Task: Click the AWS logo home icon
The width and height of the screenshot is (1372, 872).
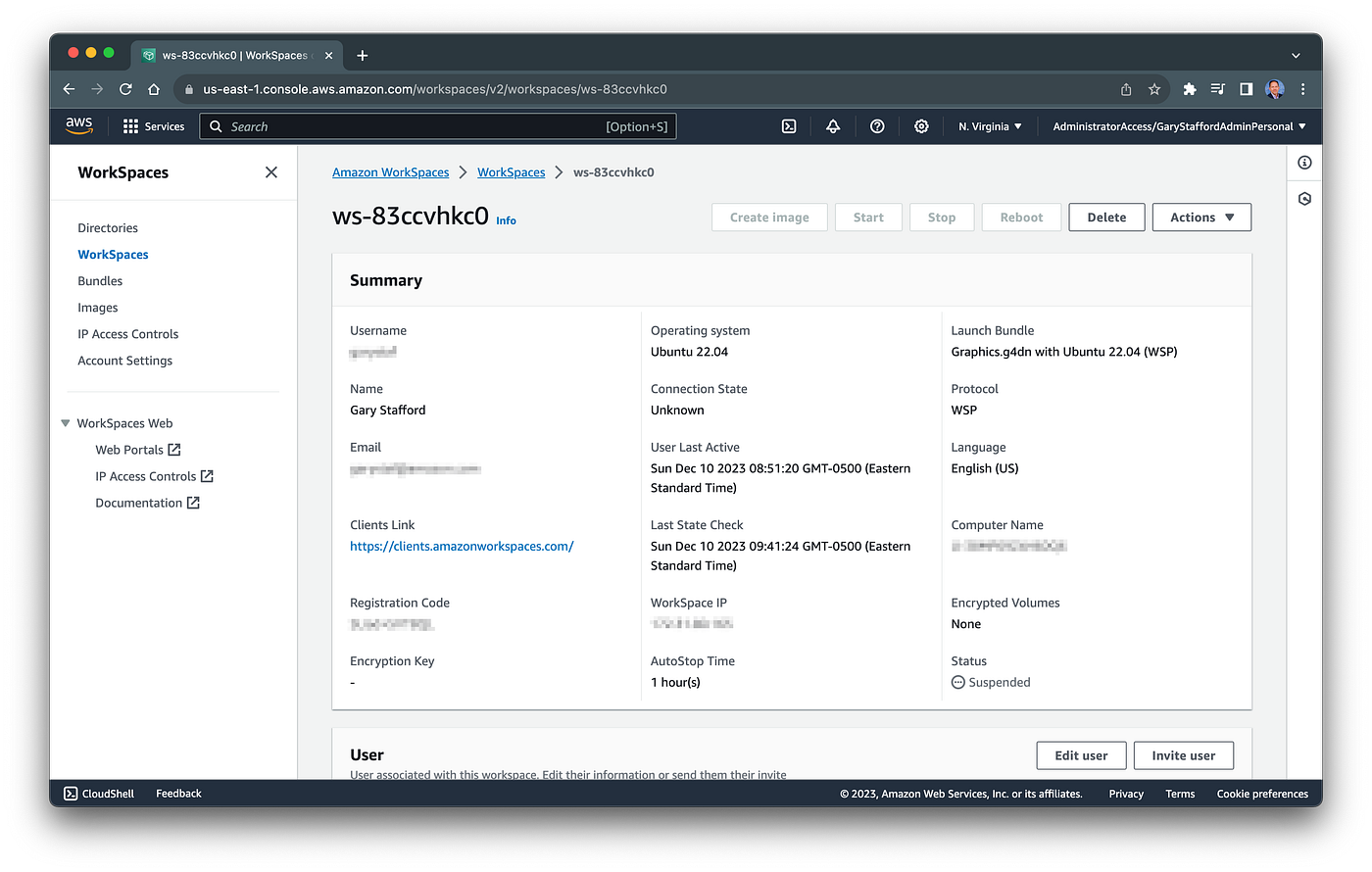Action: point(79,126)
